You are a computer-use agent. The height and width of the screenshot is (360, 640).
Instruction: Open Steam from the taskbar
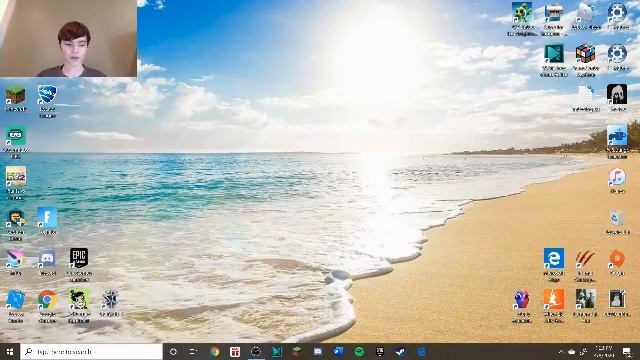pyautogui.click(x=400, y=351)
